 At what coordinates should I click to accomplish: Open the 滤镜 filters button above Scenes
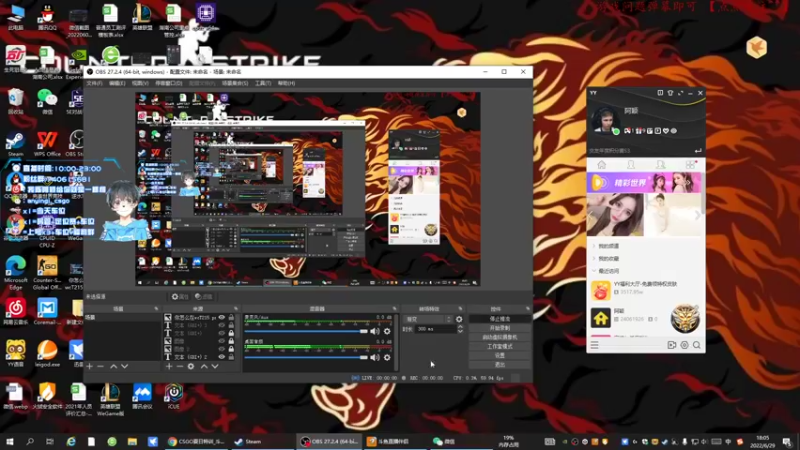pos(204,296)
